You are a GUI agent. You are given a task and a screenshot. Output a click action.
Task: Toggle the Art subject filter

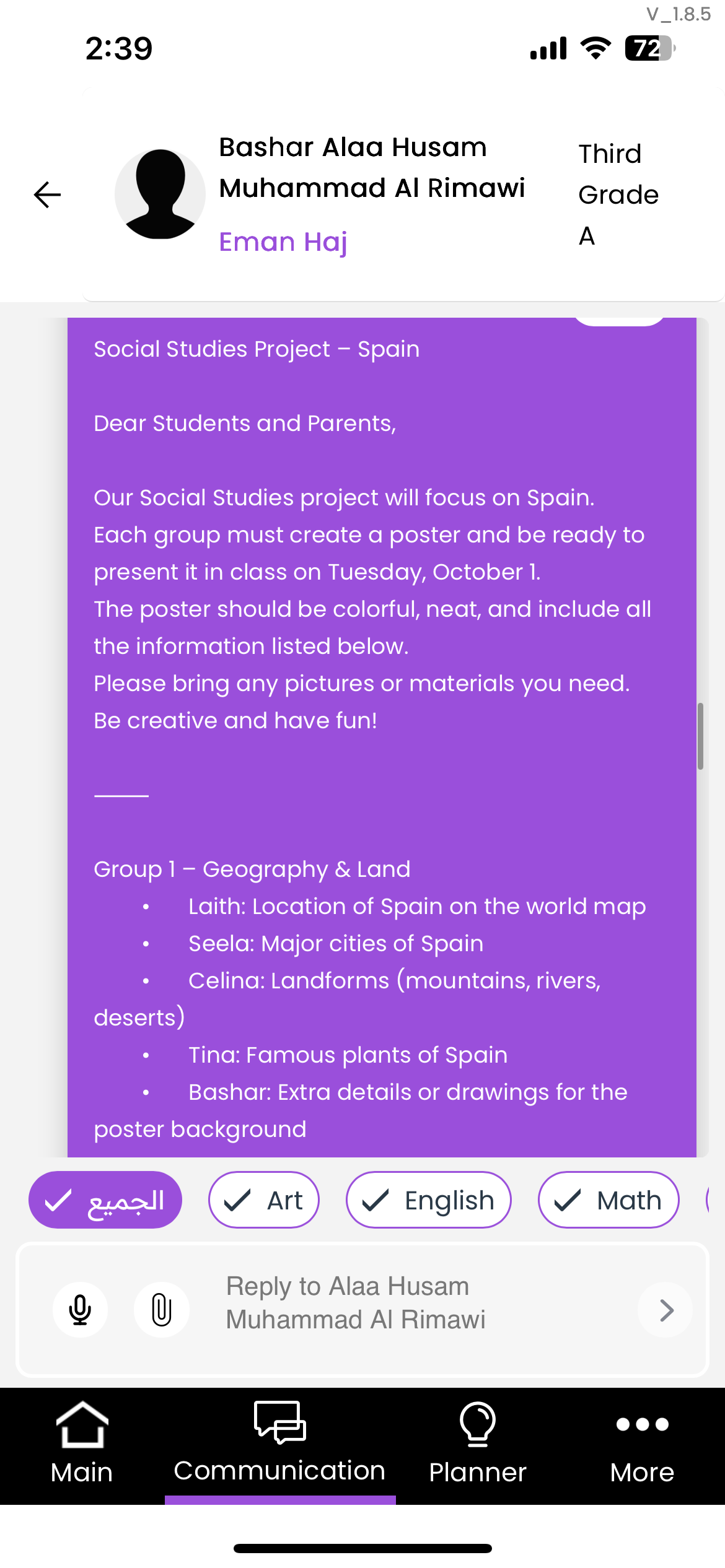[x=264, y=1200]
